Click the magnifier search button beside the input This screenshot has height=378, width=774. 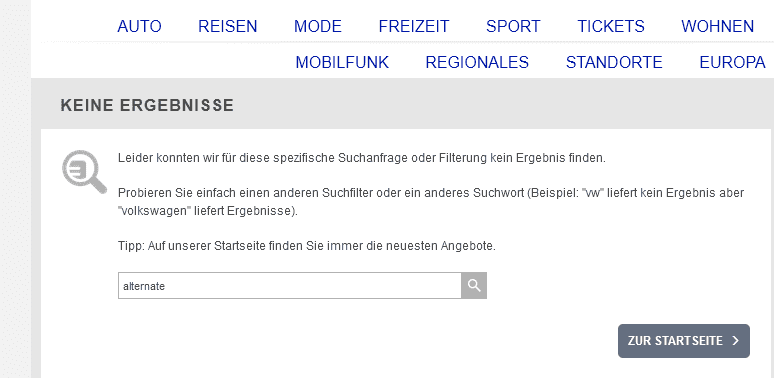[x=474, y=285]
